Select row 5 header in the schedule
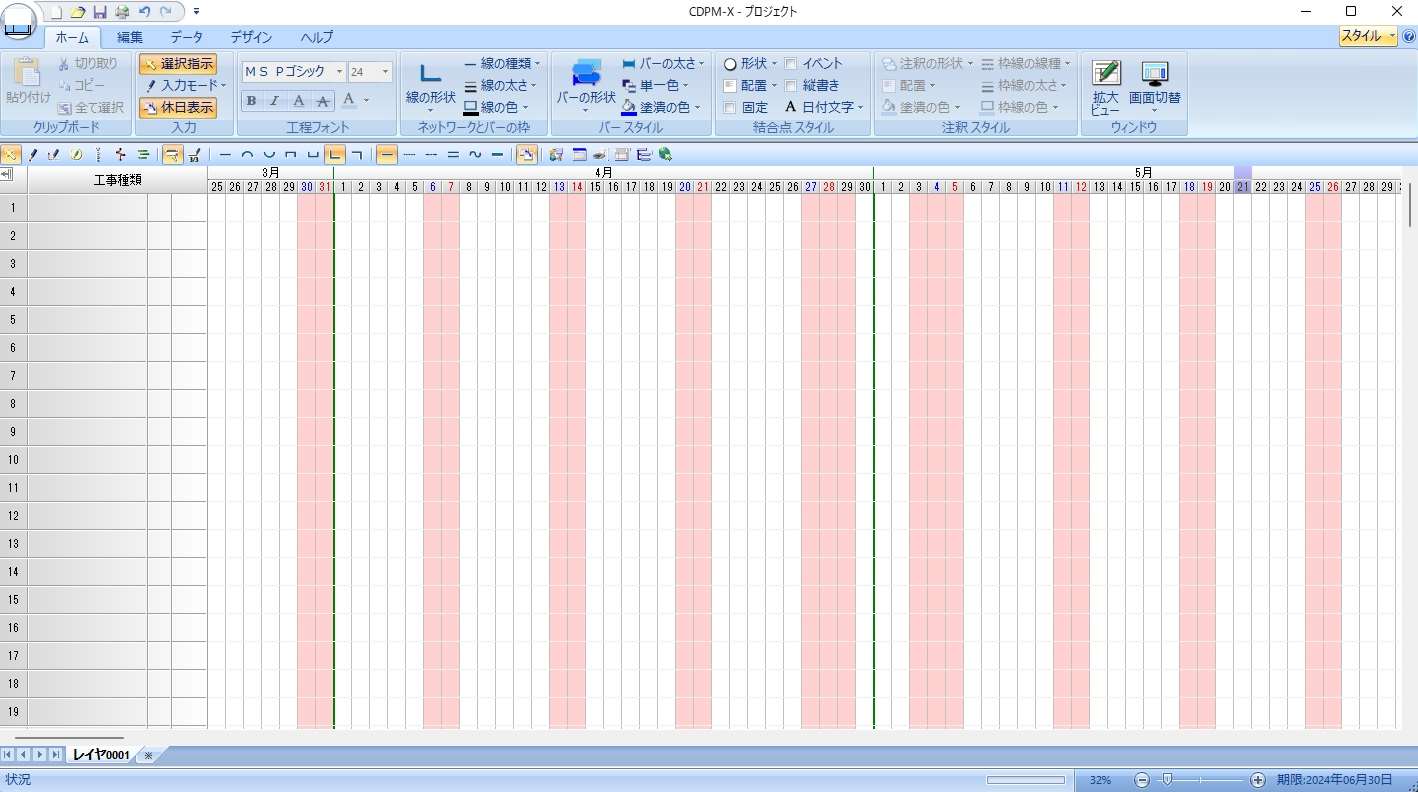Viewport: 1418px width, 792px height. tap(14, 320)
